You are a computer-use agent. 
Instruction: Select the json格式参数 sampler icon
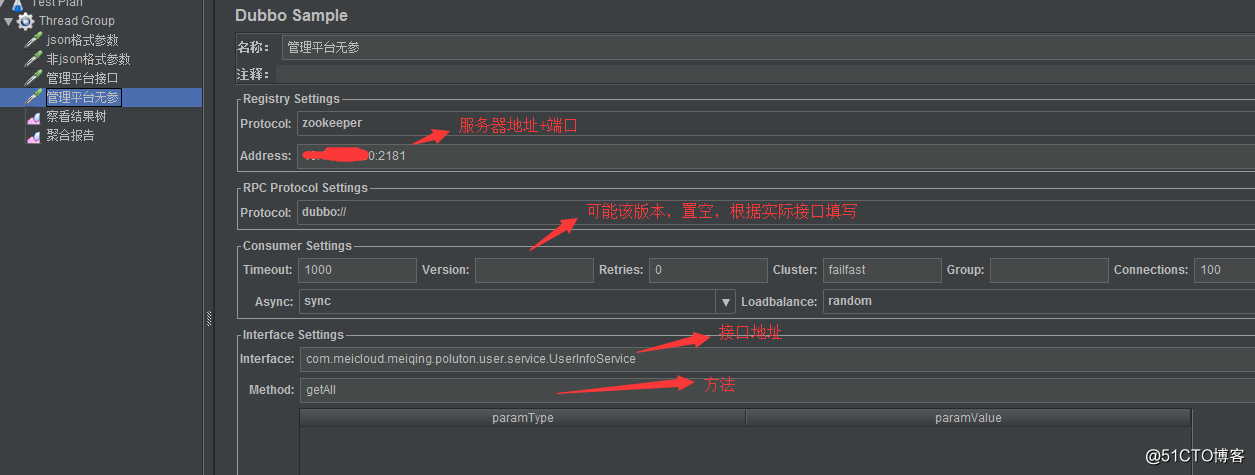[x=34, y=41]
